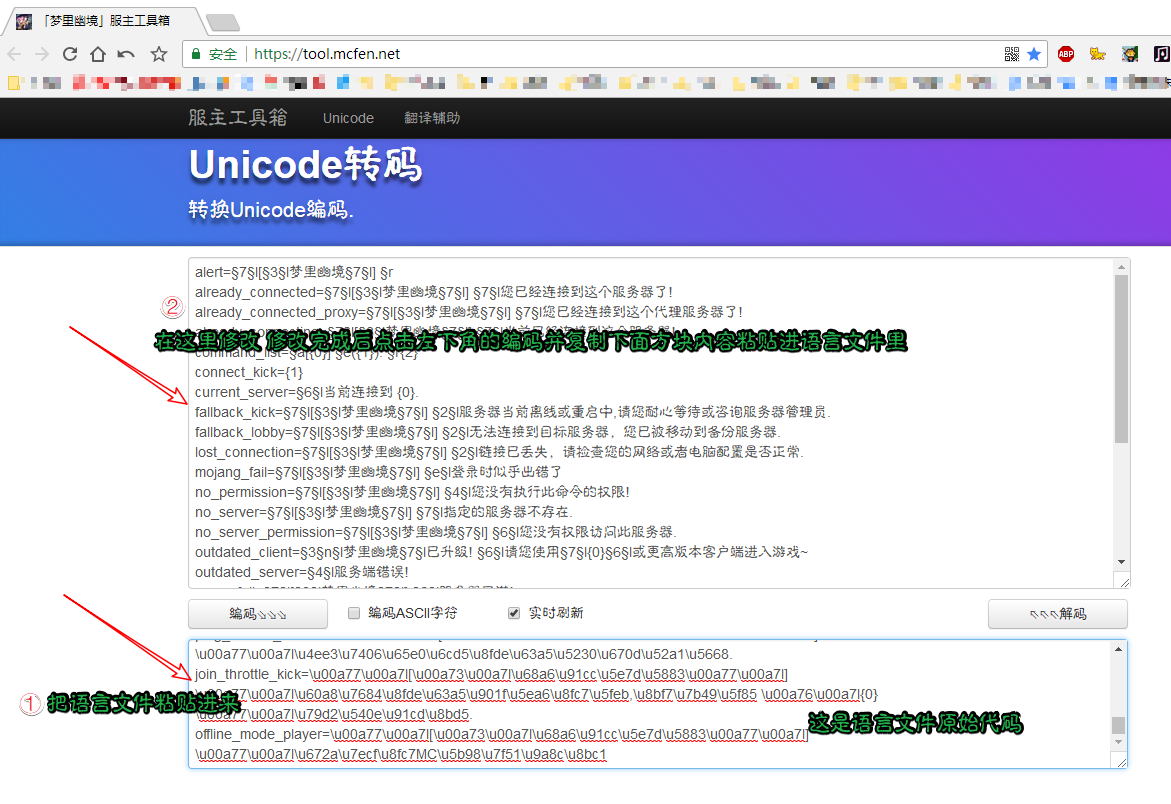Click the line starting lost_connection=
This screenshot has height=804, width=1171.
coord(499,452)
